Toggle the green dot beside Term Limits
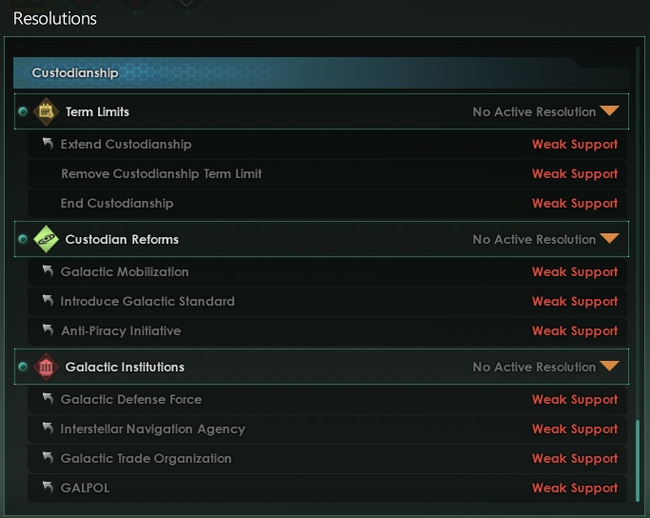 click(x=22, y=112)
